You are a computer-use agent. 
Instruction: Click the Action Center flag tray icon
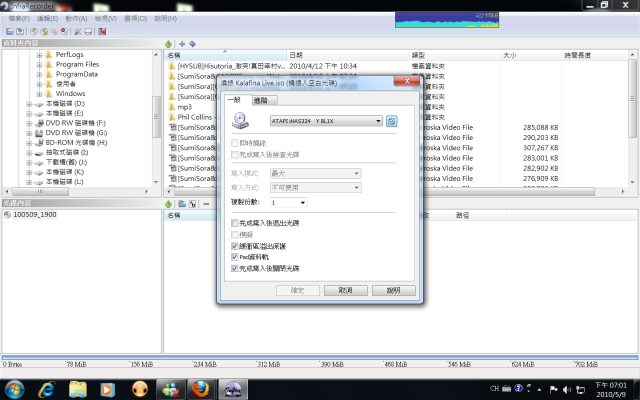(x=553, y=389)
